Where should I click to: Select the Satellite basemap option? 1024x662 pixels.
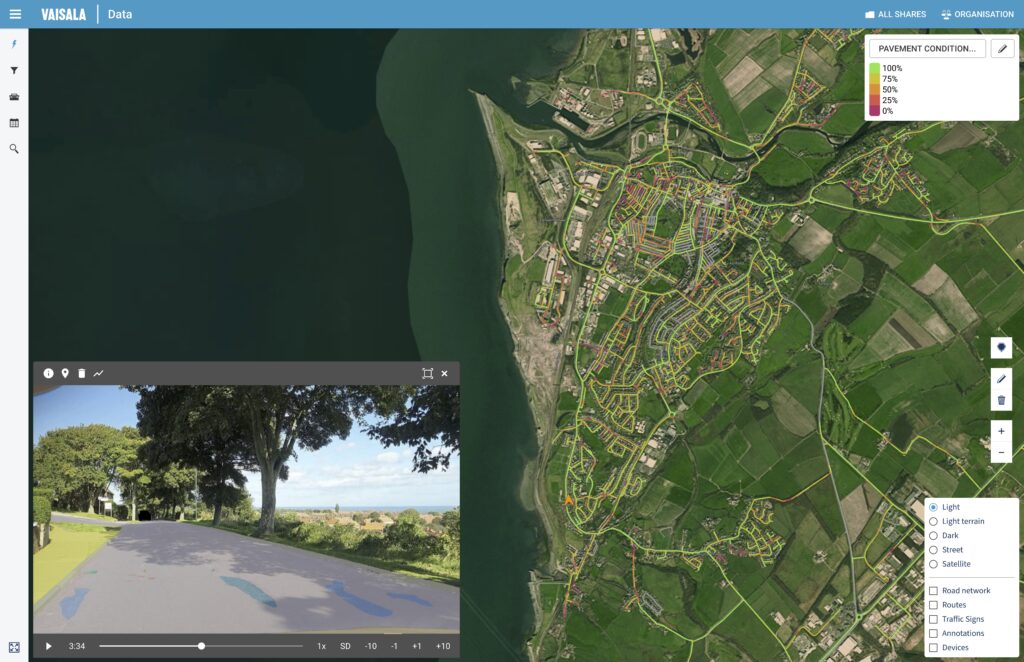tap(933, 565)
